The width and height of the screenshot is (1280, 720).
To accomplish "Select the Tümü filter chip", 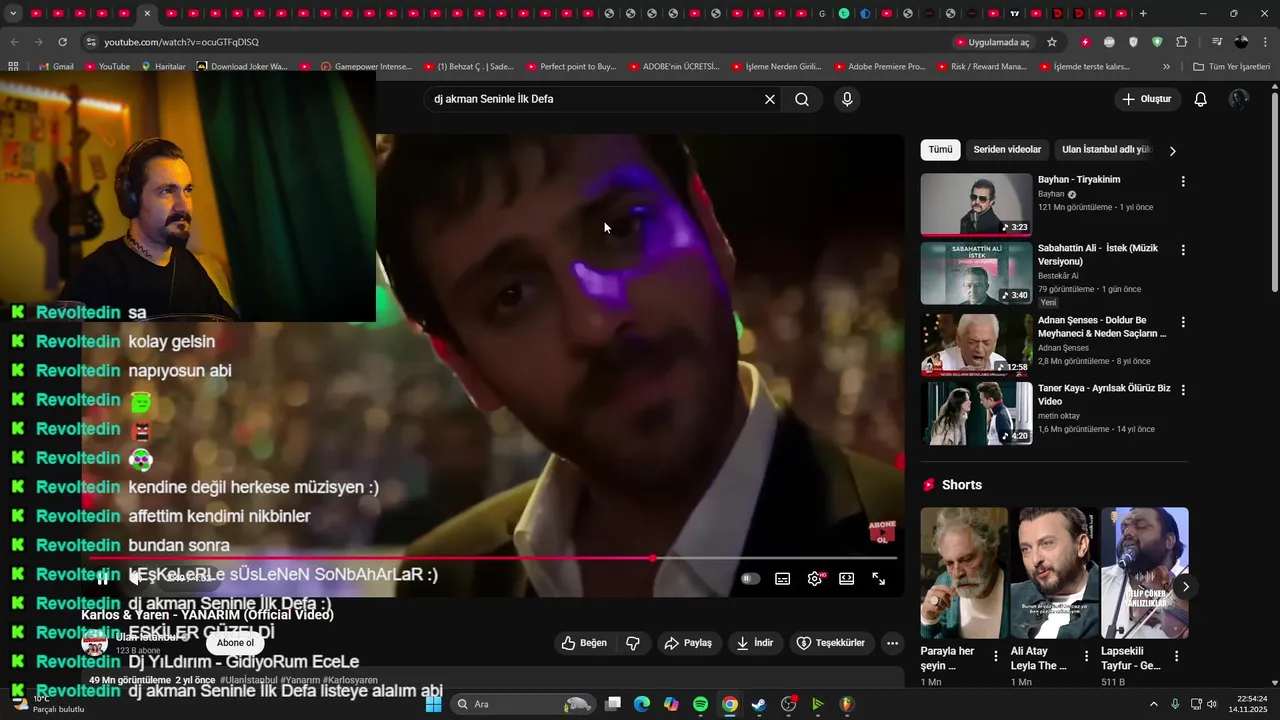I will pyautogui.click(x=940, y=150).
